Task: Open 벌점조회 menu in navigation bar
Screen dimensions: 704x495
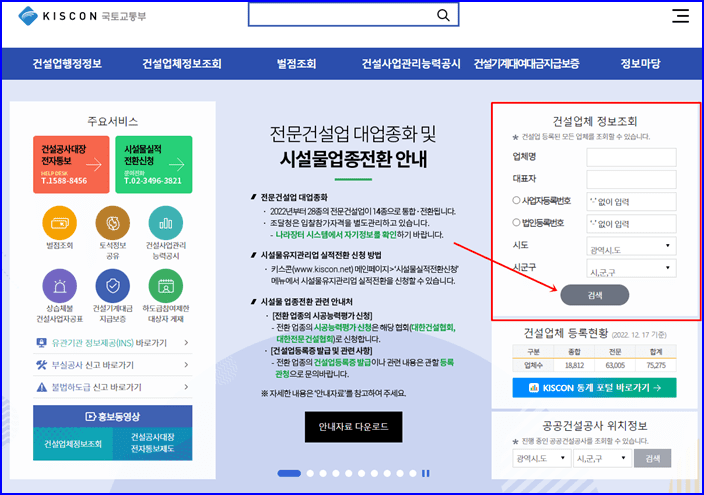Action: click(296, 64)
